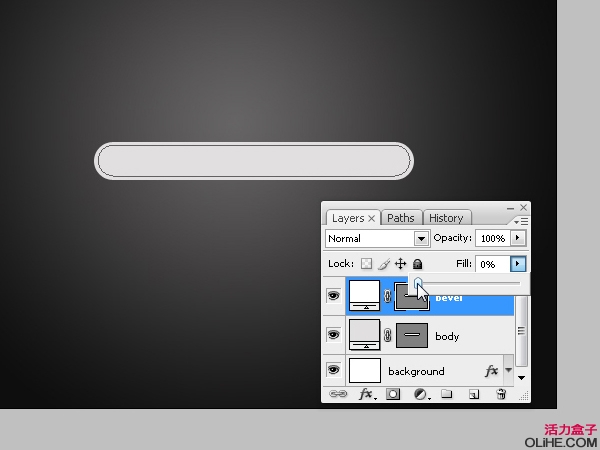The width and height of the screenshot is (600, 450).
Task: Select the background layer name
Action: click(416, 372)
